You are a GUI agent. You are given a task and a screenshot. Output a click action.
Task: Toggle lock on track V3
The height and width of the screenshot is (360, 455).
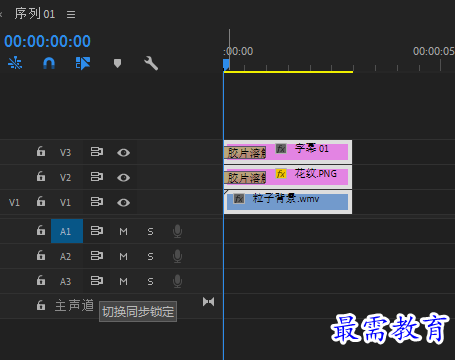[41, 152]
